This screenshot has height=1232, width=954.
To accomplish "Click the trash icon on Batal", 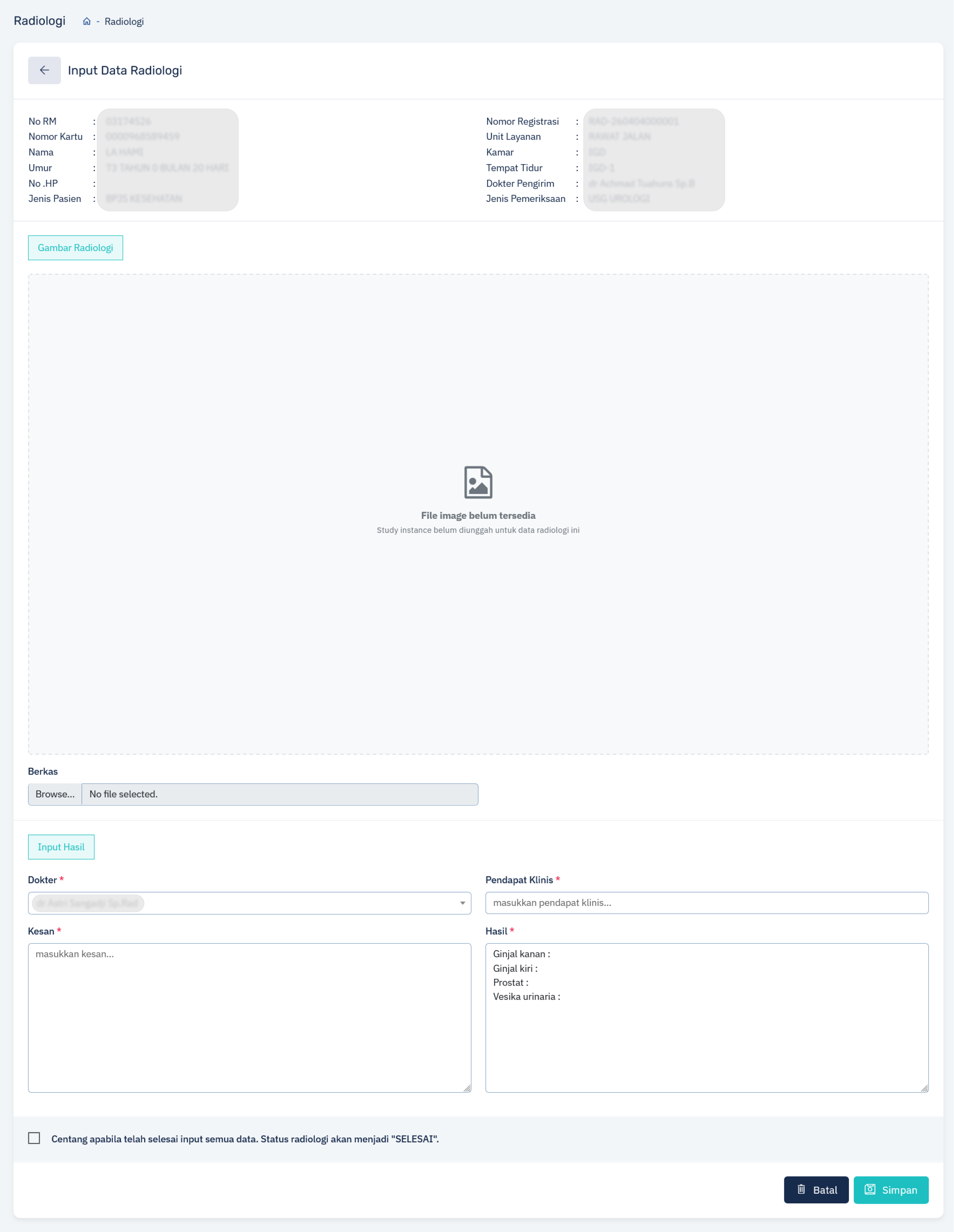I will pyautogui.click(x=801, y=1190).
